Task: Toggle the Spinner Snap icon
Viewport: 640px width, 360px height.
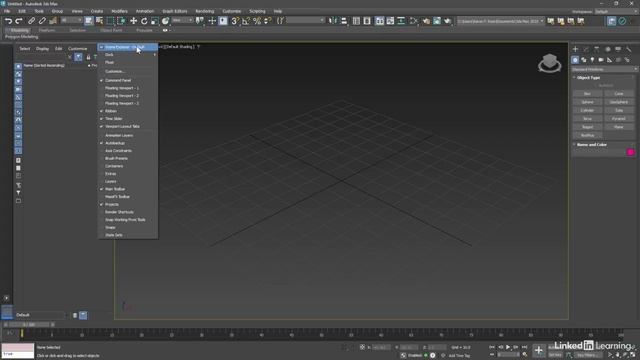Action: (x=268, y=21)
